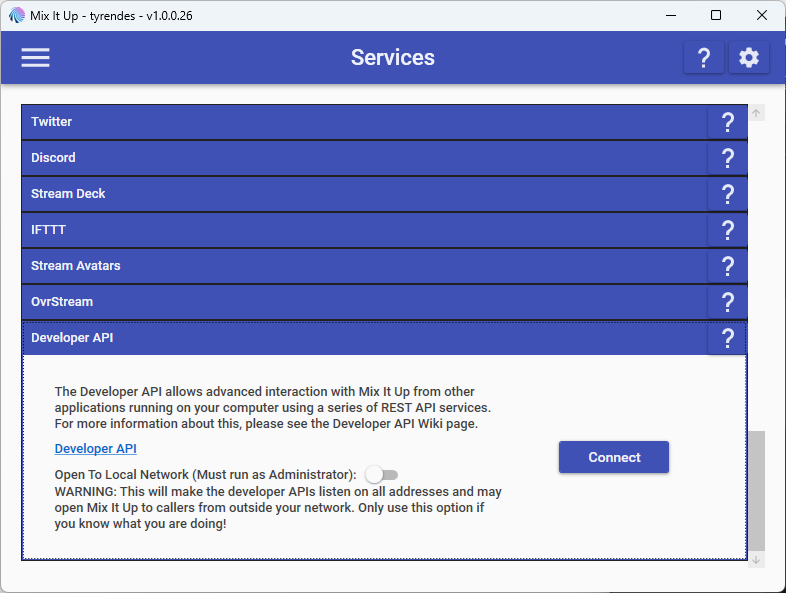
Task: Click the WARNING text about developer APIs
Action: (278, 508)
